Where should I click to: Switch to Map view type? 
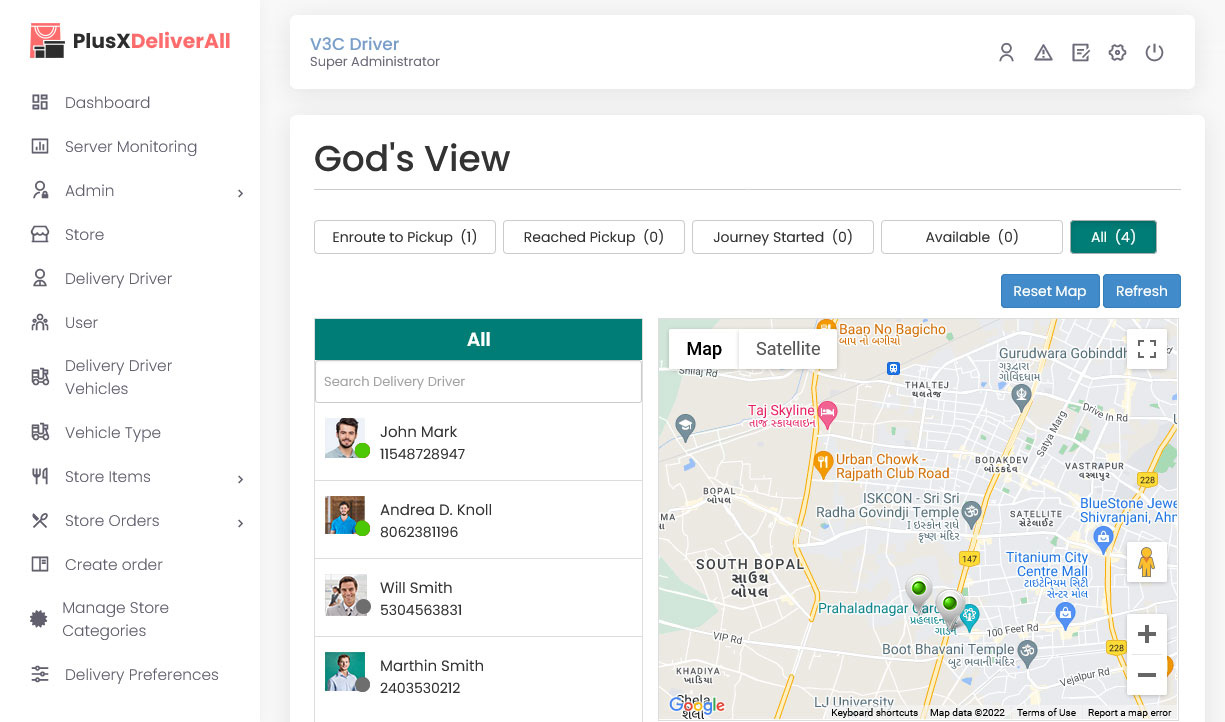tap(704, 349)
